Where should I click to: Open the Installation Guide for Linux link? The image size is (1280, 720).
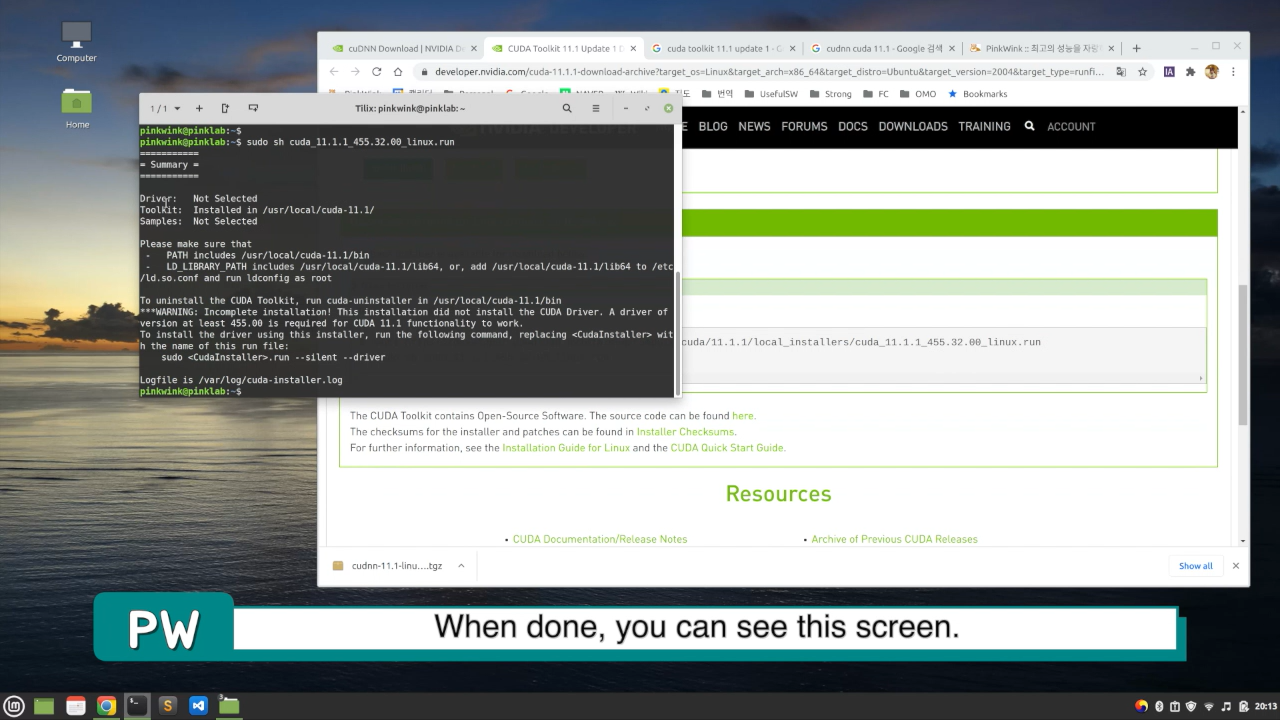(566, 447)
